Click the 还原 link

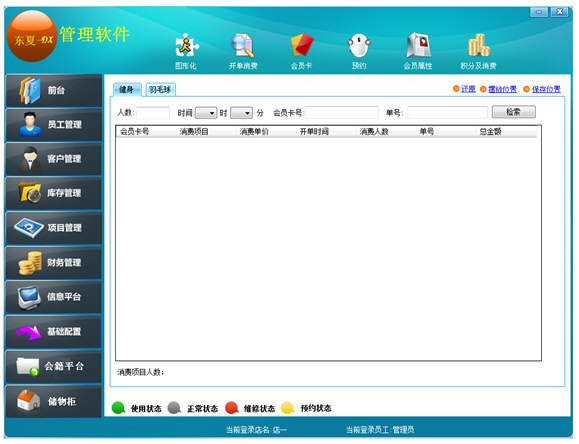468,89
